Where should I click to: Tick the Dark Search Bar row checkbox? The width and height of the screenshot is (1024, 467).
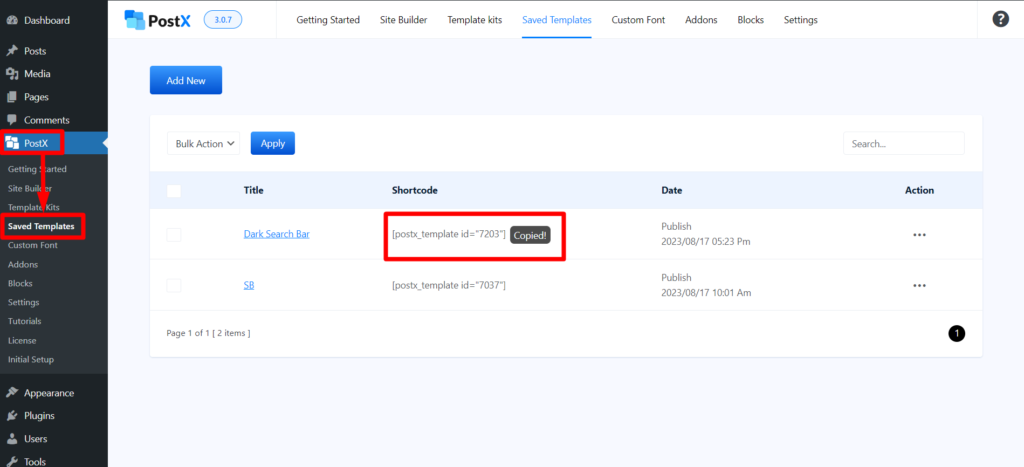point(174,234)
